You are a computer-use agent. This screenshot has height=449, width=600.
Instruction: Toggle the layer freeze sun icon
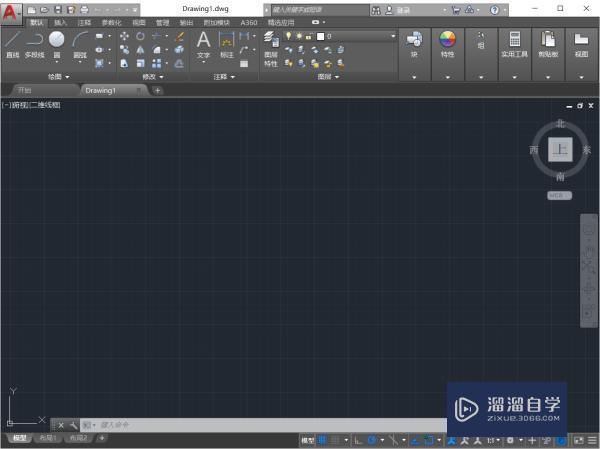[299, 36]
